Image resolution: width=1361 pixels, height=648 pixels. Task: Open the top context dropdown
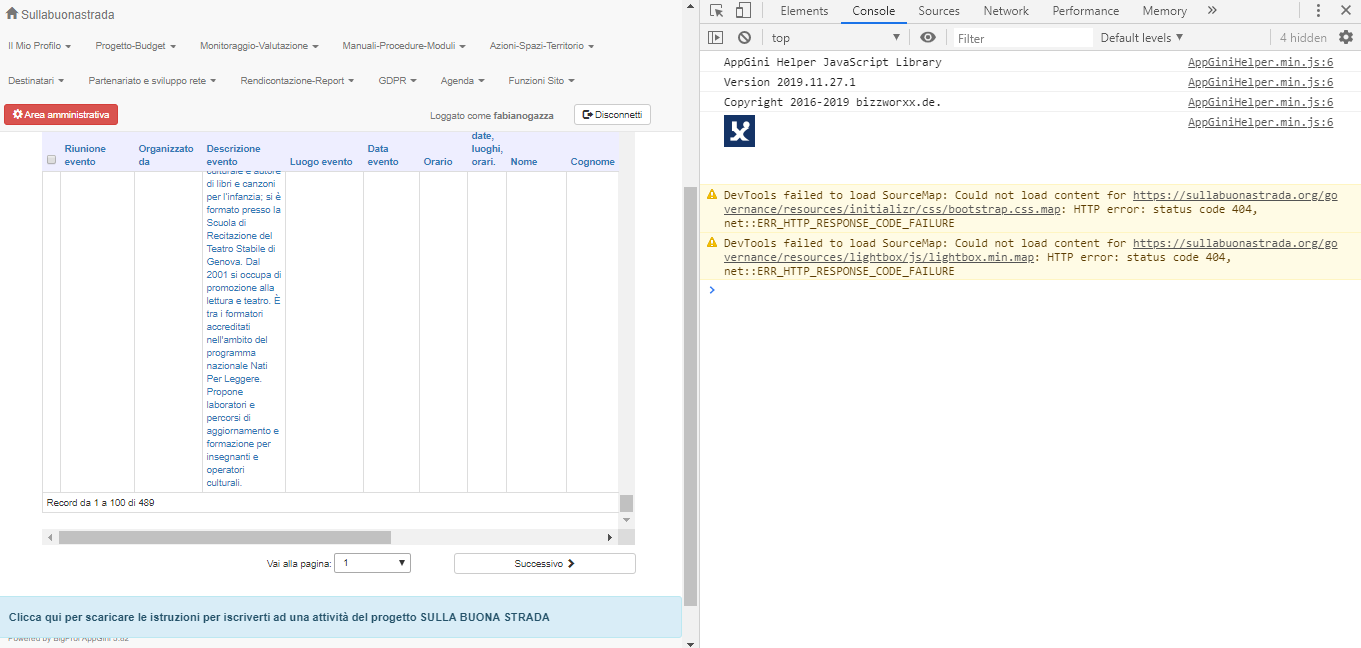click(x=836, y=38)
